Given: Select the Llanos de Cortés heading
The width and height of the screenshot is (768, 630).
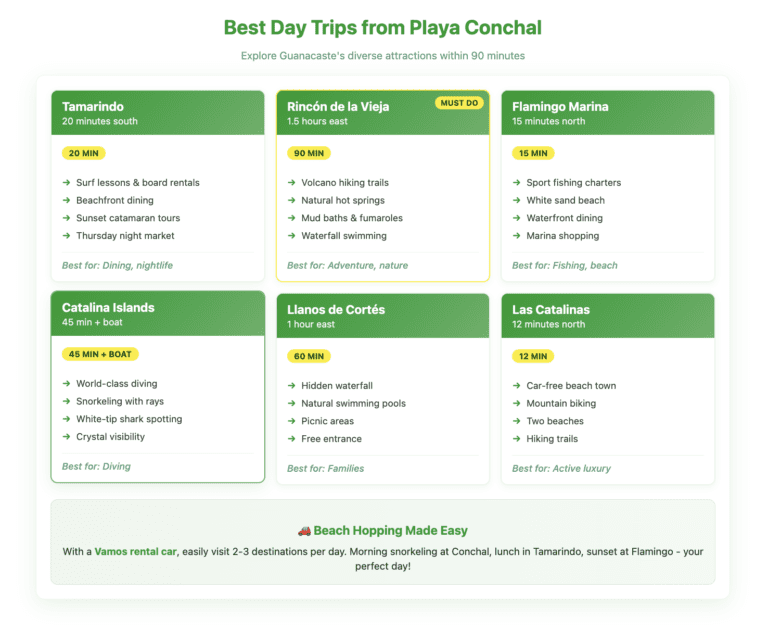Looking at the screenshot, I should pyautogui.click(x=336, y=310).
